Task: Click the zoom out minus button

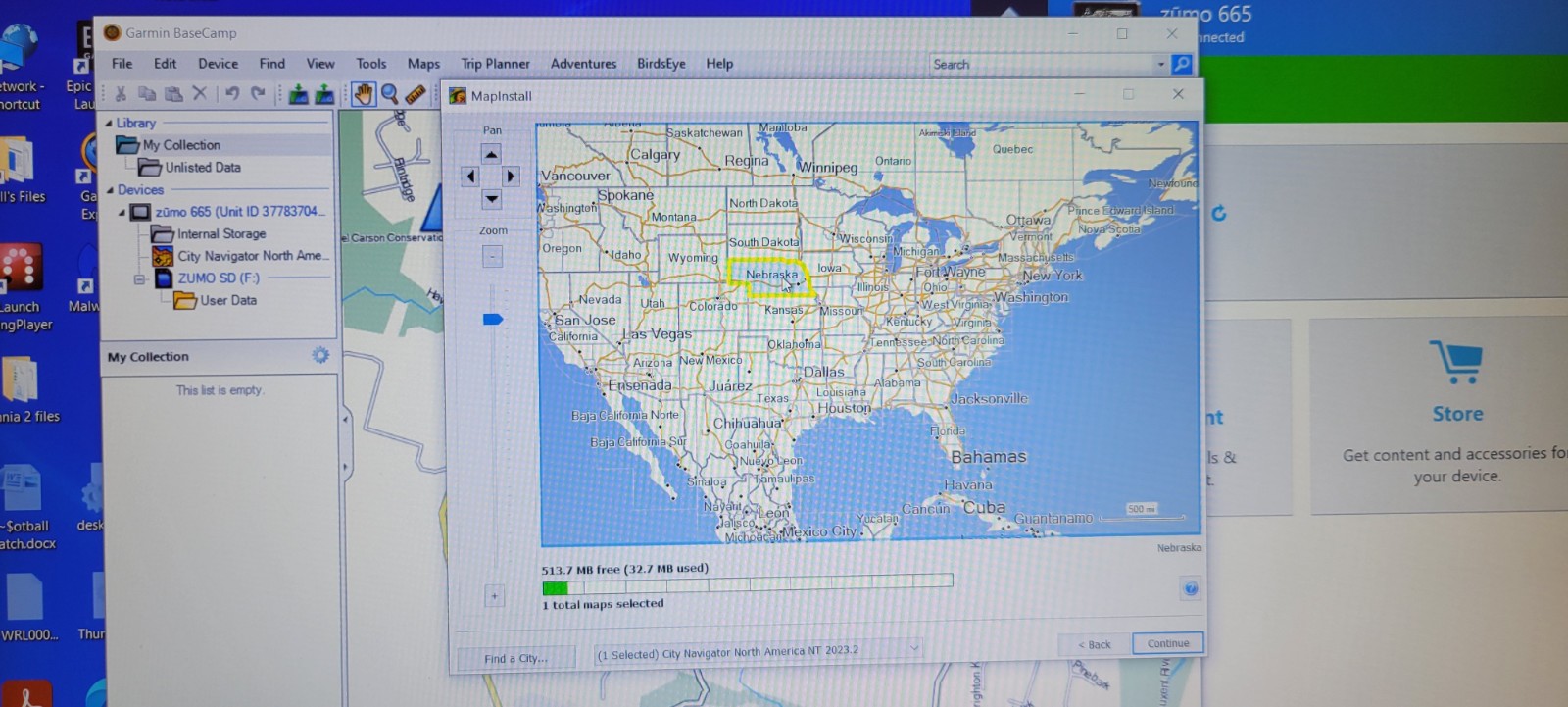Action: pos(493,257)
